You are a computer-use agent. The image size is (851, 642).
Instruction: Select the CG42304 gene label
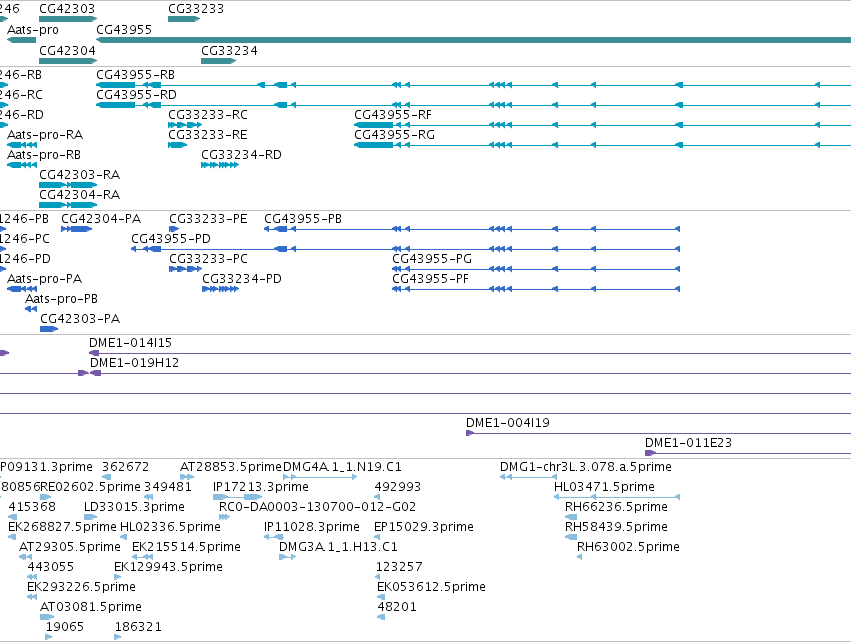67,50
